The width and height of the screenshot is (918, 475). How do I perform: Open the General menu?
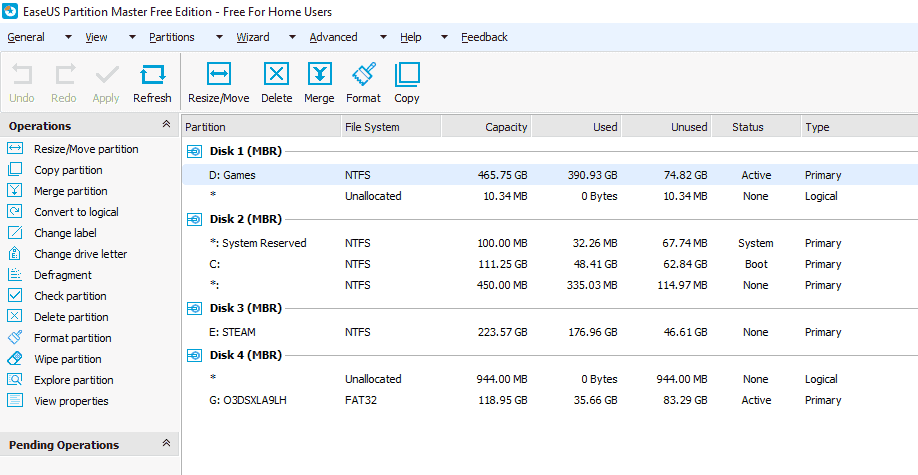click(x=26, y=37)
